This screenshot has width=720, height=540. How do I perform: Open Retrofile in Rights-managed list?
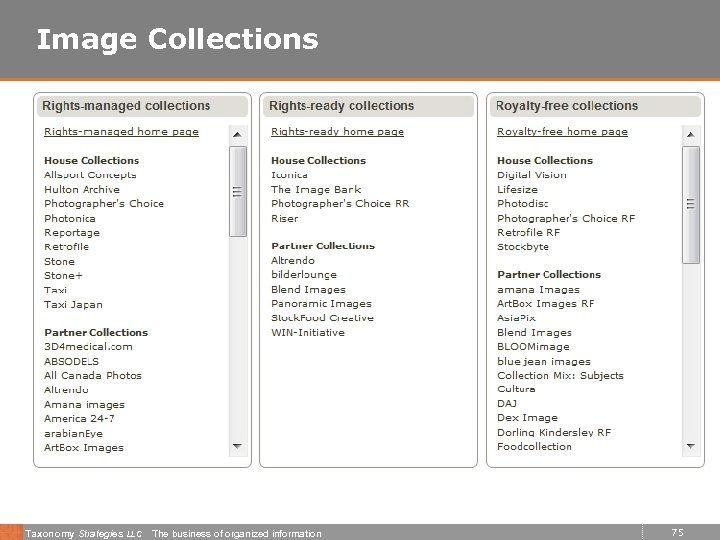tap(67, 247)
